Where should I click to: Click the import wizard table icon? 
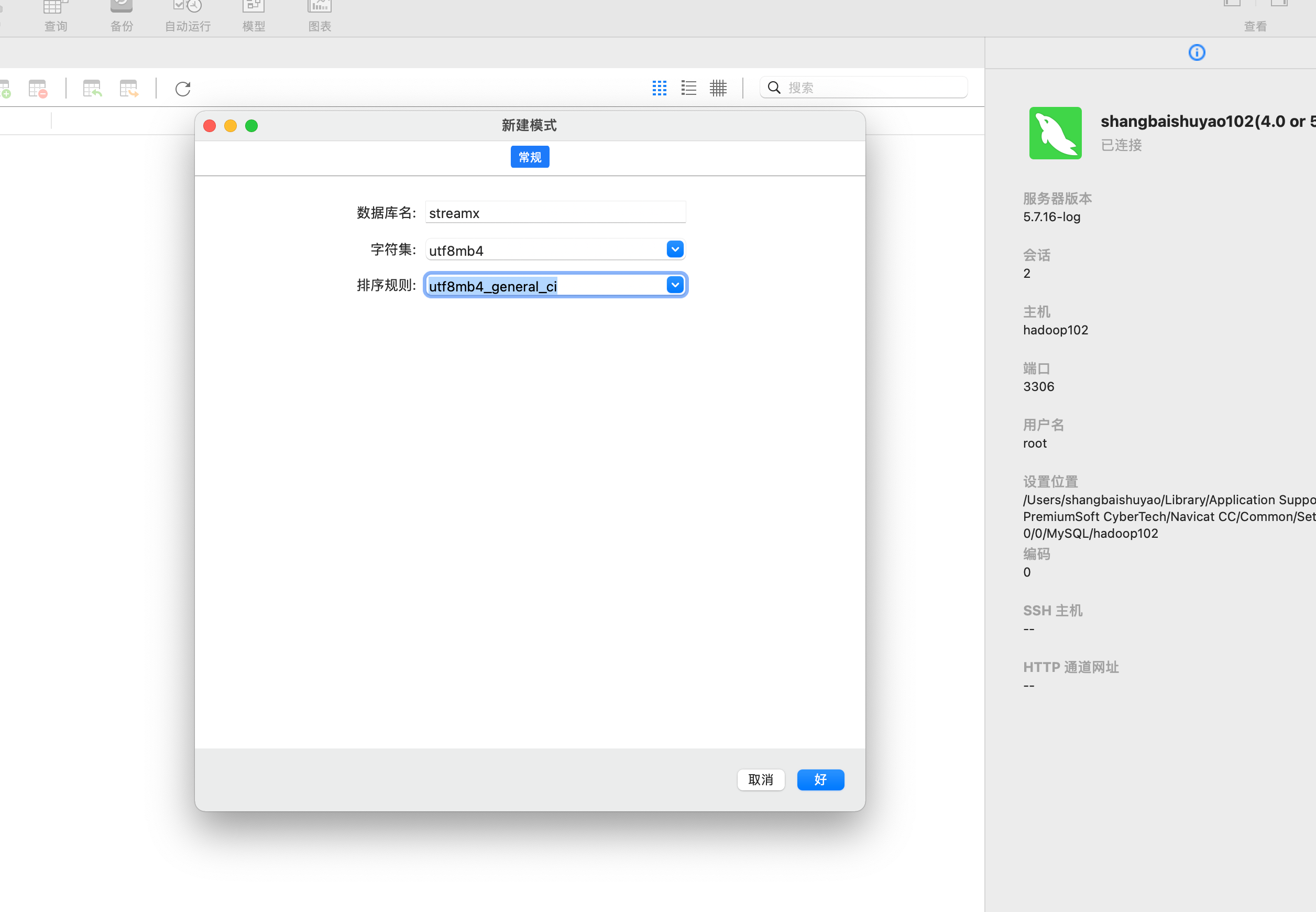point(92,89)
